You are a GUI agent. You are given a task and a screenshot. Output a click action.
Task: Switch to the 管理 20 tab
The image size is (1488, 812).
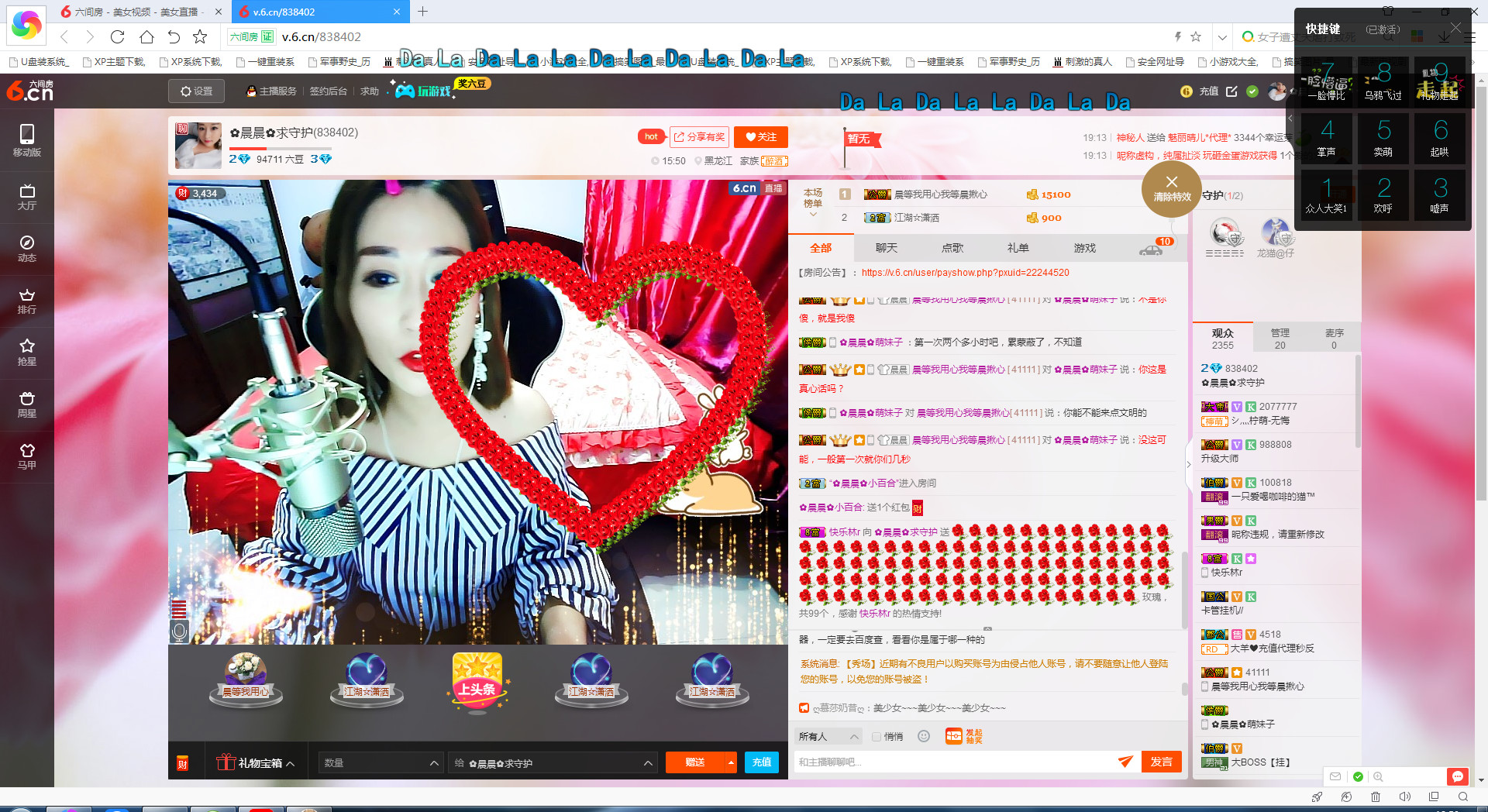pyautogui.click(x=1280, y=339)
